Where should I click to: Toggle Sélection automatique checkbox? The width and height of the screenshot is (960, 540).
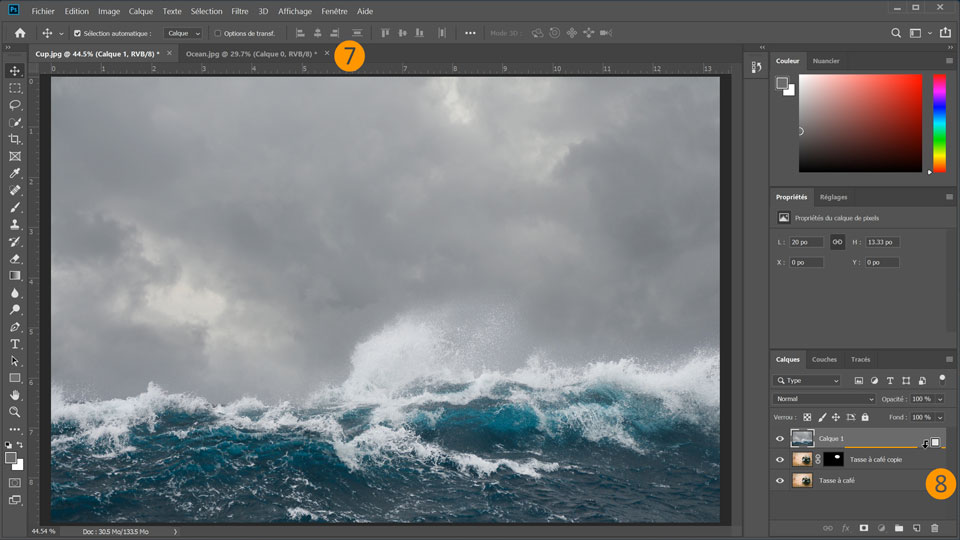click(77, 34)
